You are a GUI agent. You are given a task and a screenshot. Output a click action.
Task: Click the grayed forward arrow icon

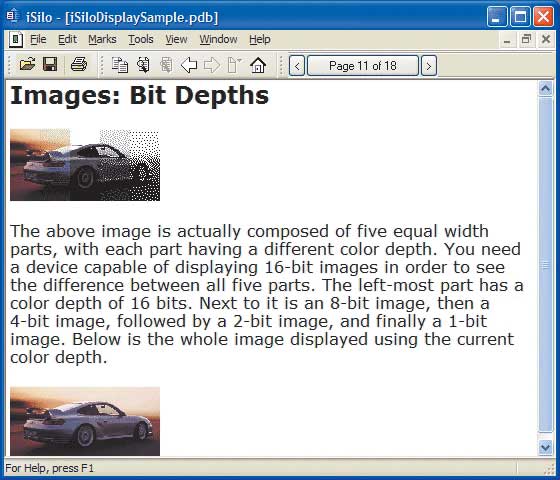[212, 65]
